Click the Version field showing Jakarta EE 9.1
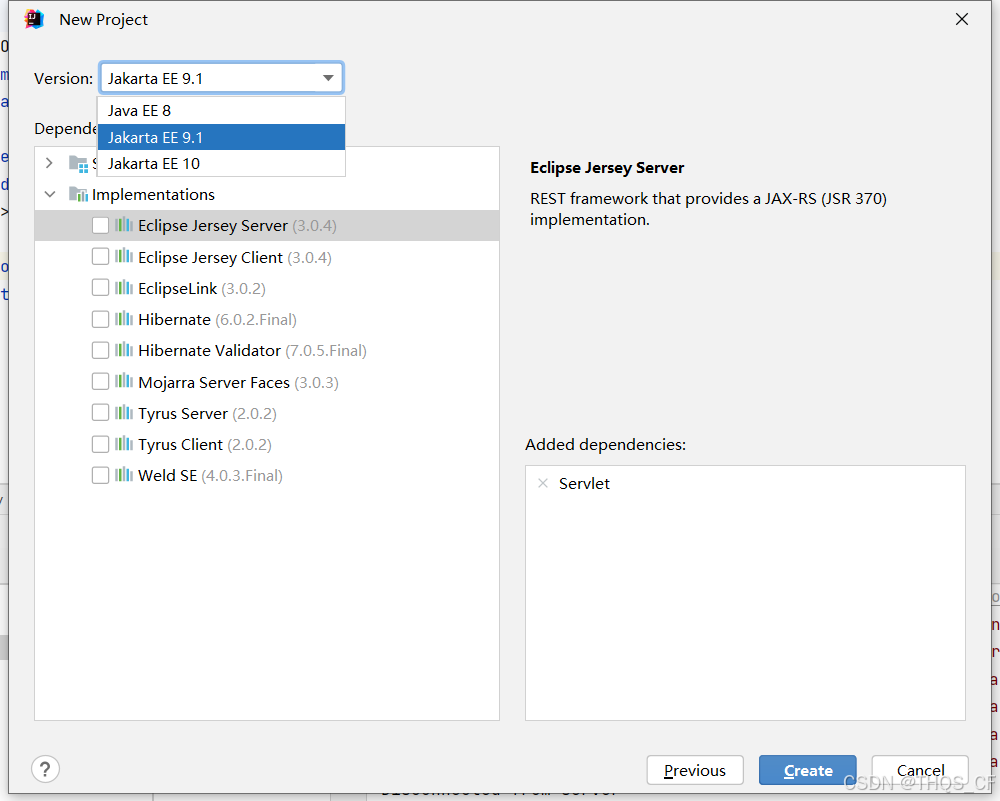This screenshot has width=1000, height=801. coord(221,78)
